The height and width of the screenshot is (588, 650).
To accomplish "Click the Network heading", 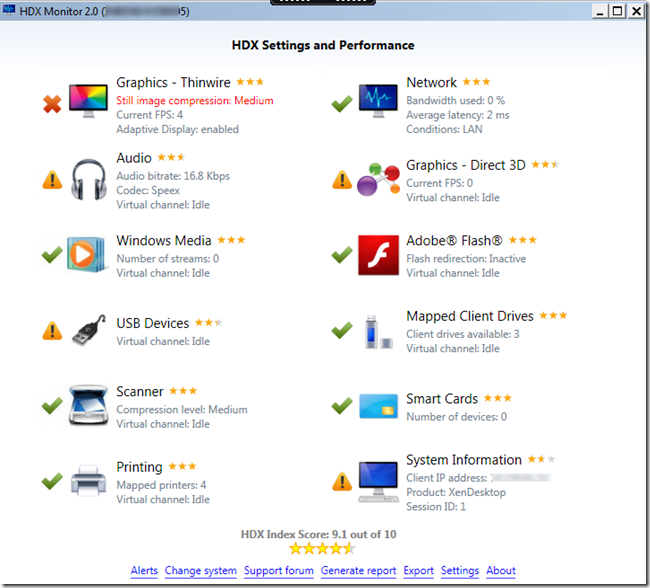I will (432, 82).
